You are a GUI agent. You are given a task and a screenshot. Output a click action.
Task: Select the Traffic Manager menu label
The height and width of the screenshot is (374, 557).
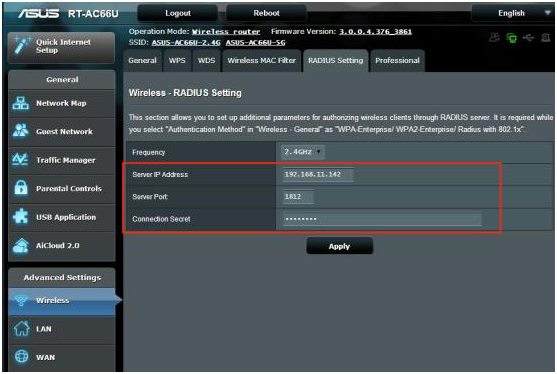click(x=66, y=160)
